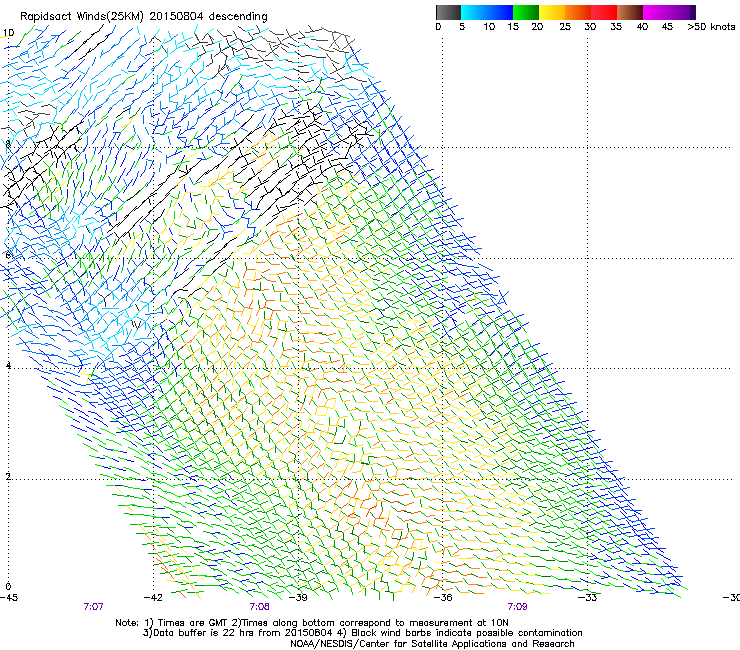This screenshot has height=650, width=740.
Task: Click the cyan-to-blue 5-15 knots color segment
Action: click(x=487, y=12)
